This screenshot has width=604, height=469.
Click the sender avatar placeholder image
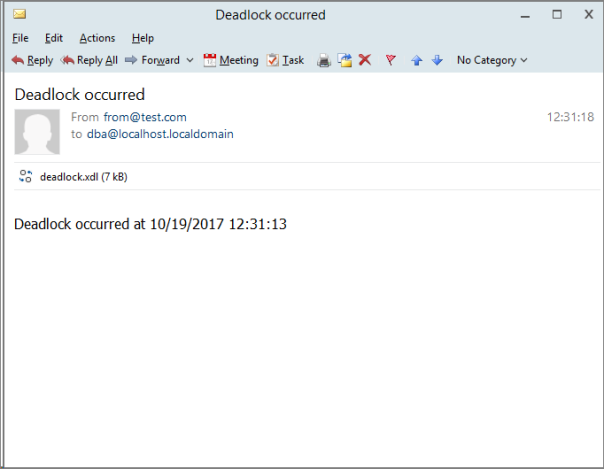(37, 132)
